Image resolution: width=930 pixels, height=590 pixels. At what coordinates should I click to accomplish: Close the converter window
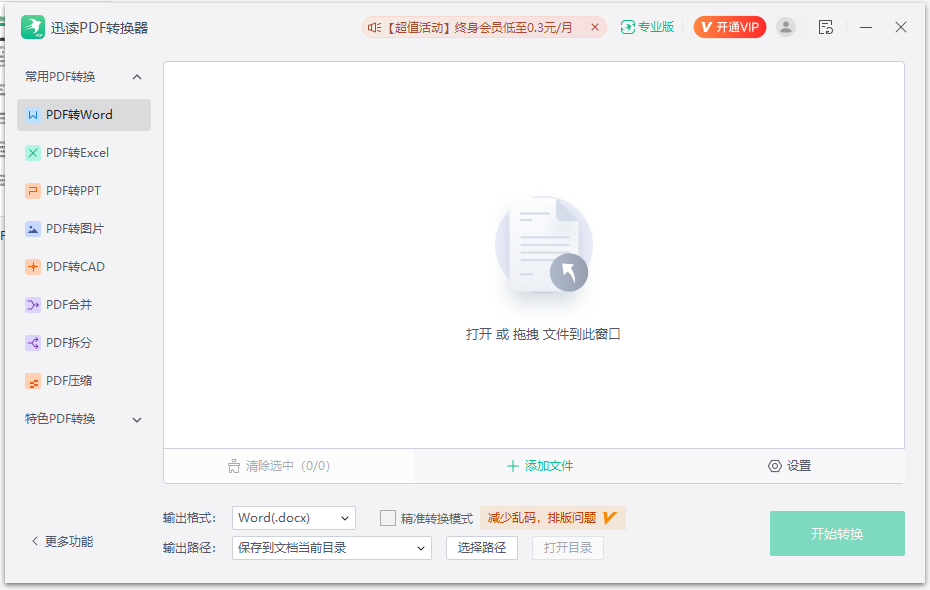(x=900, y=27)
